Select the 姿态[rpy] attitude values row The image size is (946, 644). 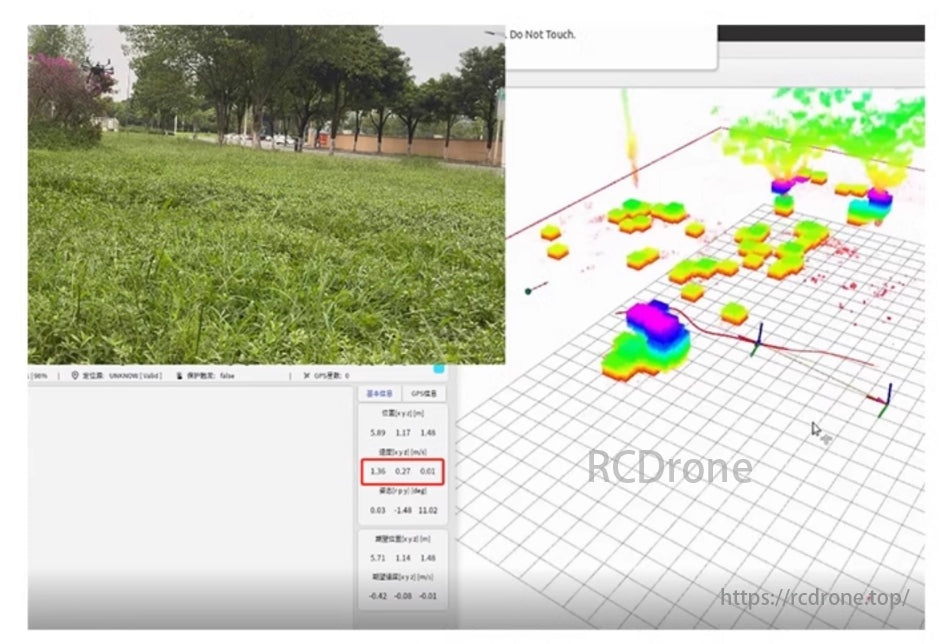[x=405, y=510]
